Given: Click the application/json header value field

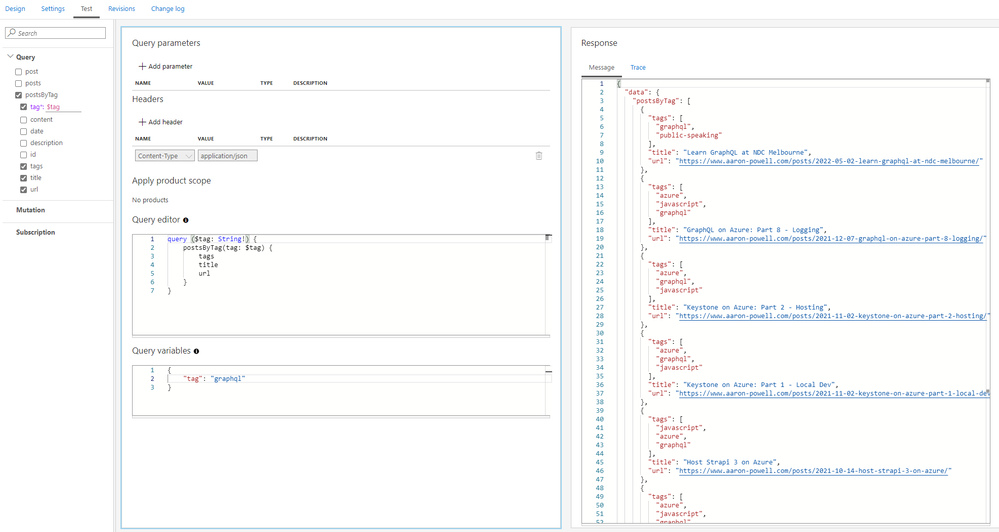Looking at the screenshot, I should [227, 156].
